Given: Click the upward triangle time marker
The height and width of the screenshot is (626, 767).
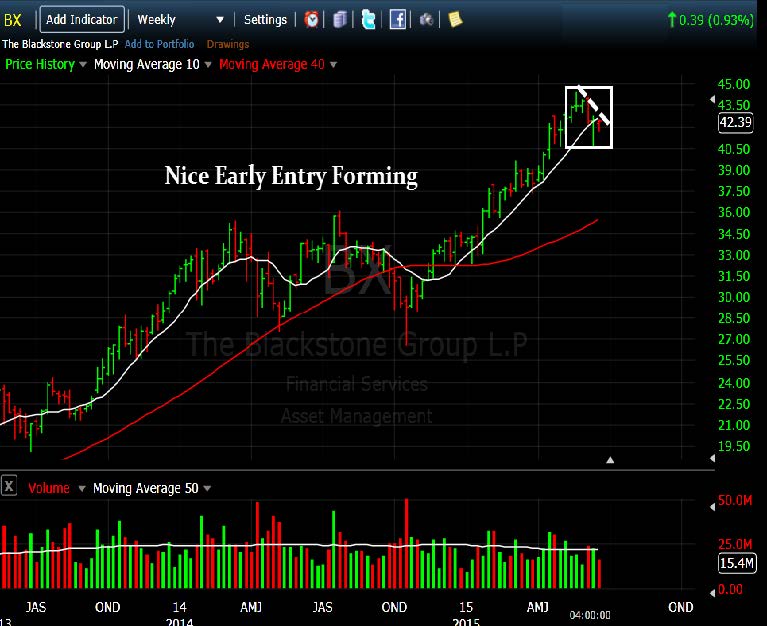Looking at the screenshot, I should pyautogui.click(x=610, y=460).
